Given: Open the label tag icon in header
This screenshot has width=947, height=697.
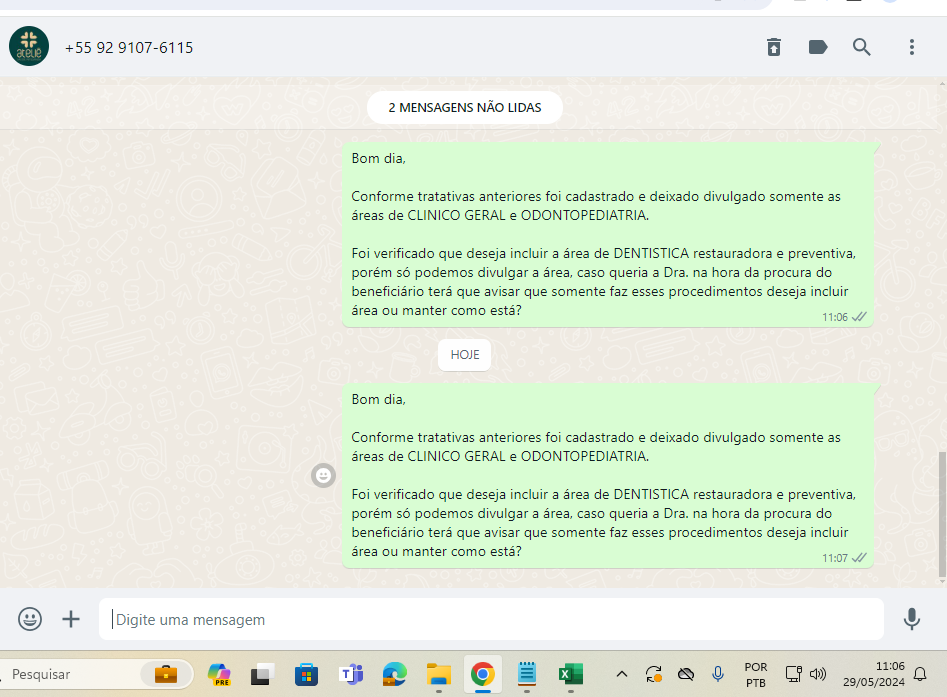Looking at the screenshot, I should coord(818,47).
